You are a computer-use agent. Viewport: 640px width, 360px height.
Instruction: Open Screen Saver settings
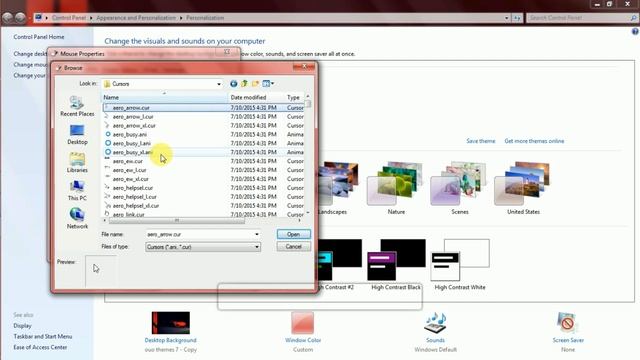click(568, 331)
